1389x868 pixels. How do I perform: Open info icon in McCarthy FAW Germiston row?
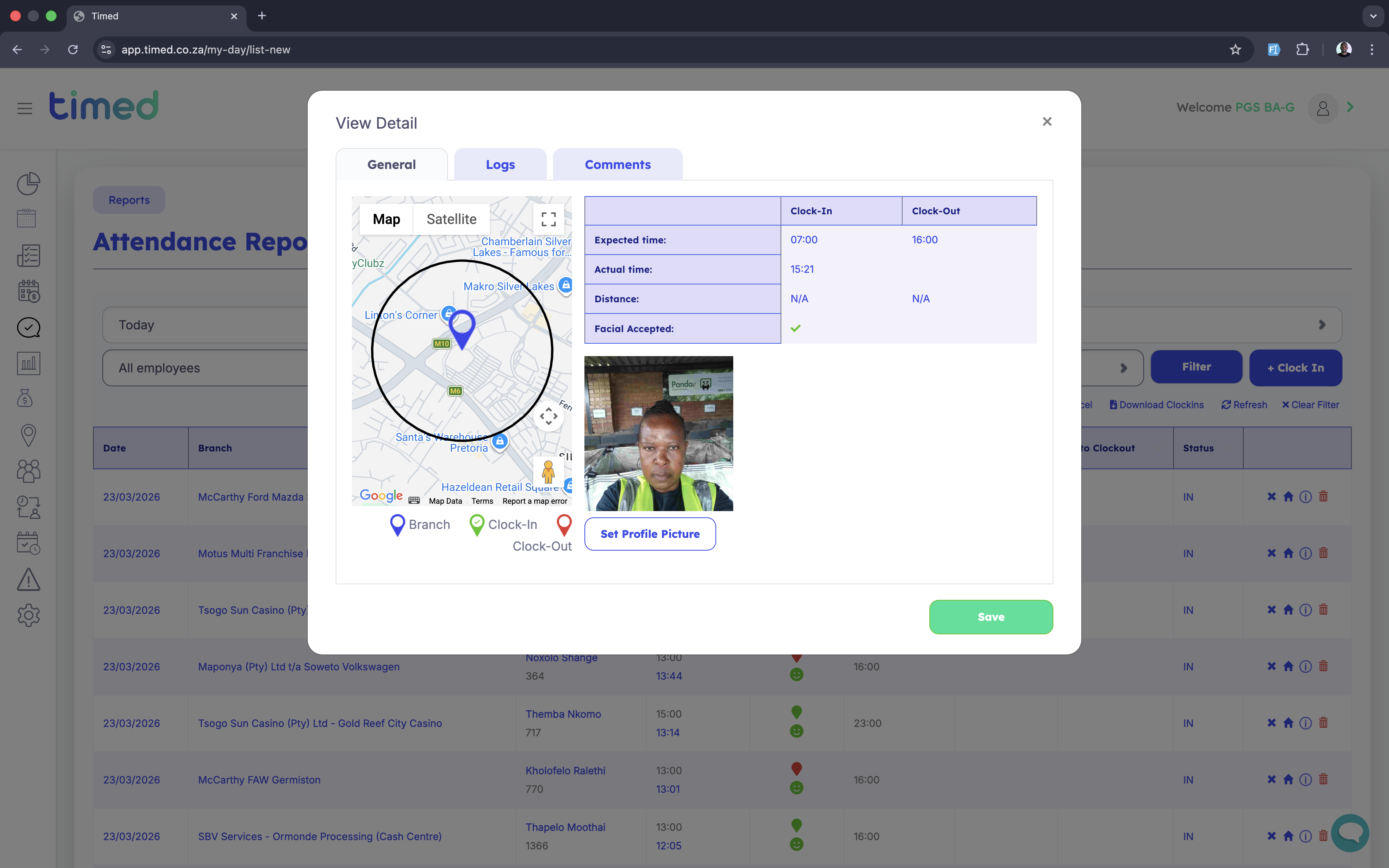coord(1305,780)
